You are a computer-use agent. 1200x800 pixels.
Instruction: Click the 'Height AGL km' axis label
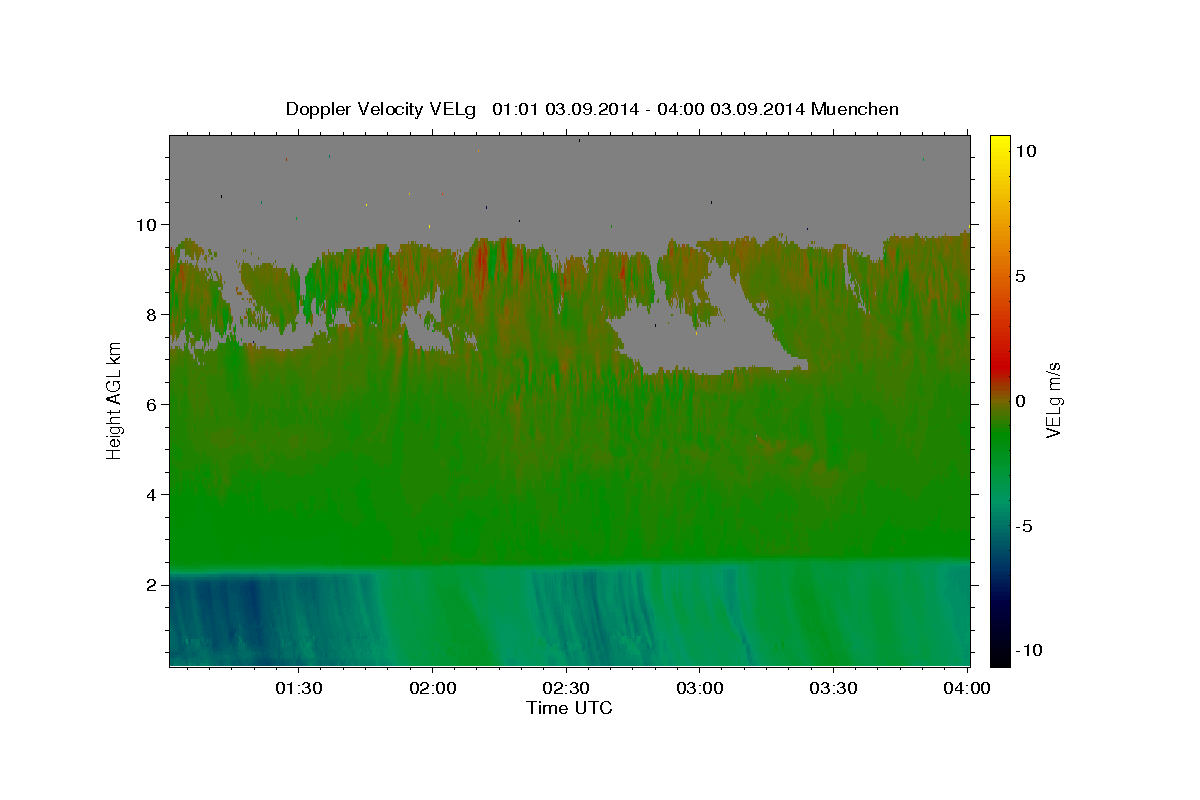(114, 400)
